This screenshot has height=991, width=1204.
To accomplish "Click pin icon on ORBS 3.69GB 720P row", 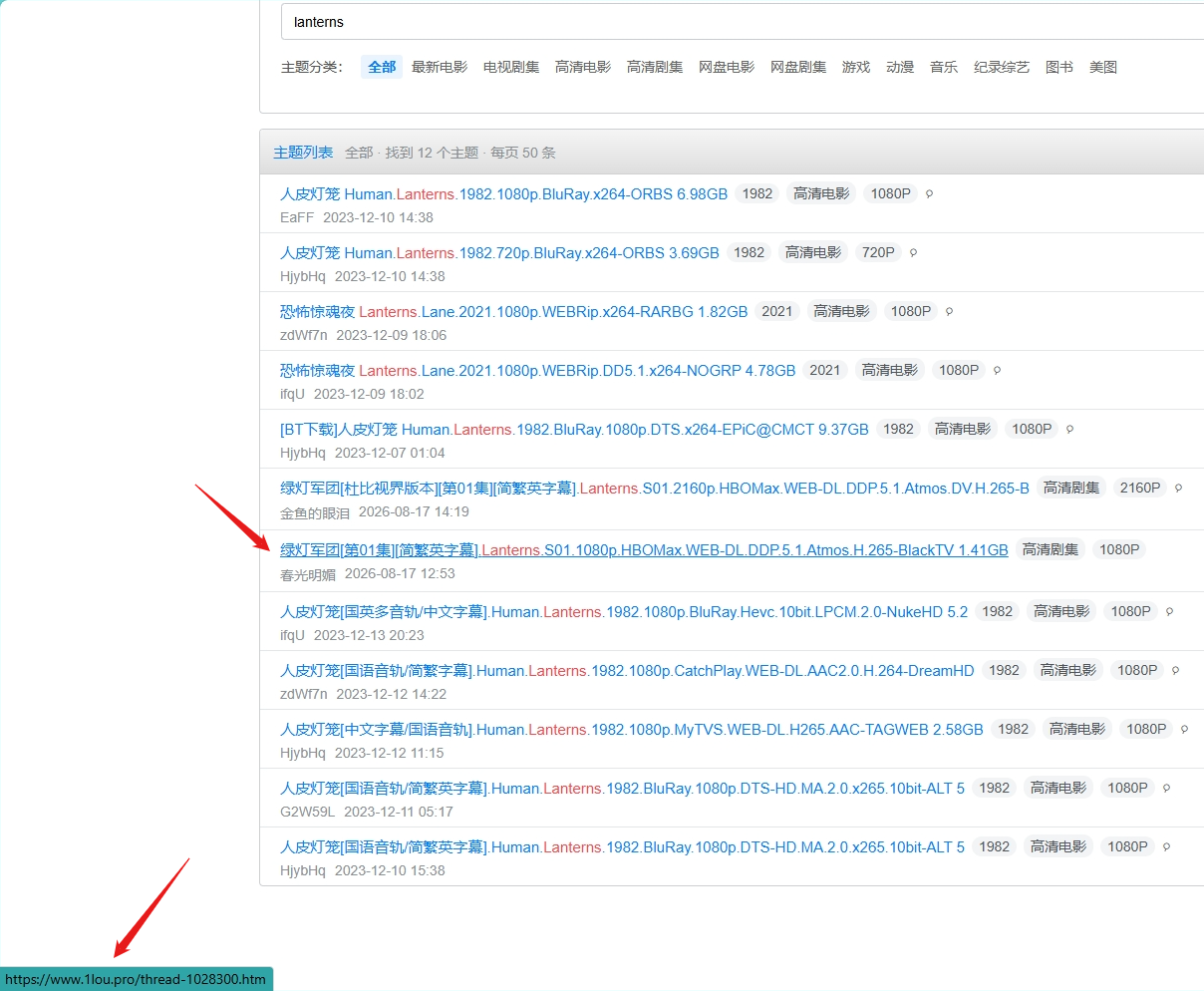I will [x=913, y=253].
